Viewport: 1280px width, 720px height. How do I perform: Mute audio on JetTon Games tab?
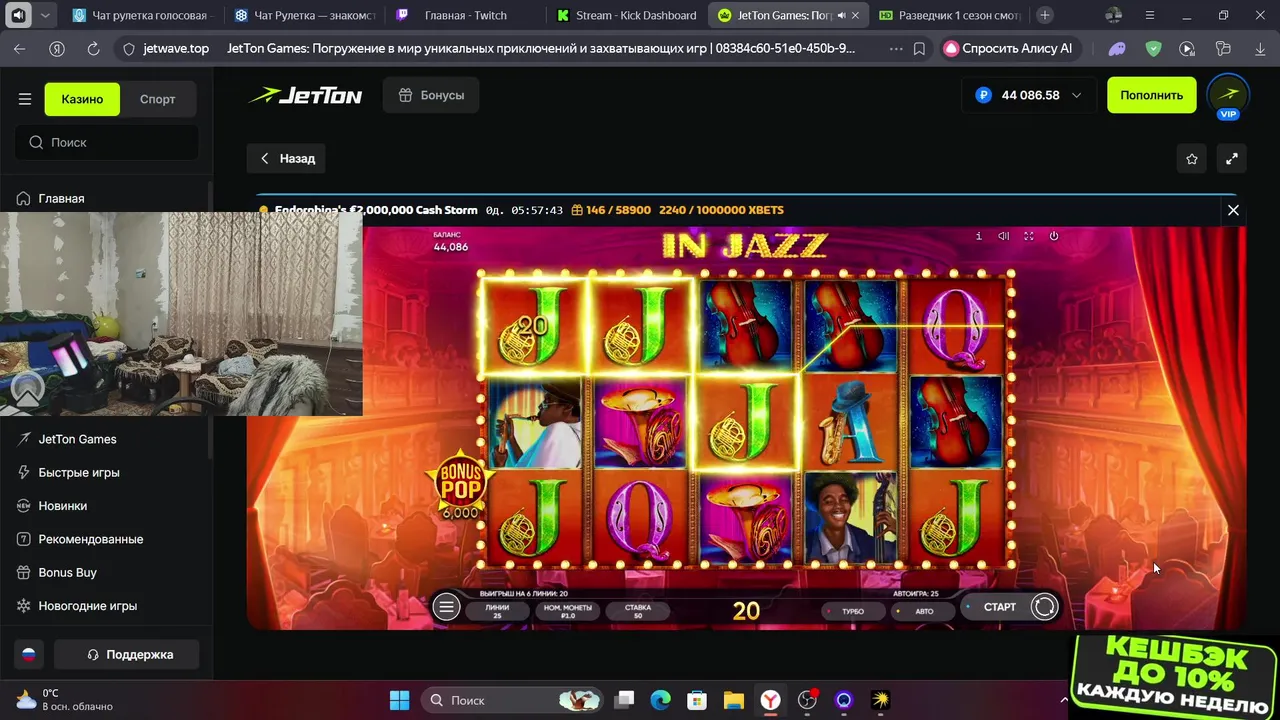[840, 15]
